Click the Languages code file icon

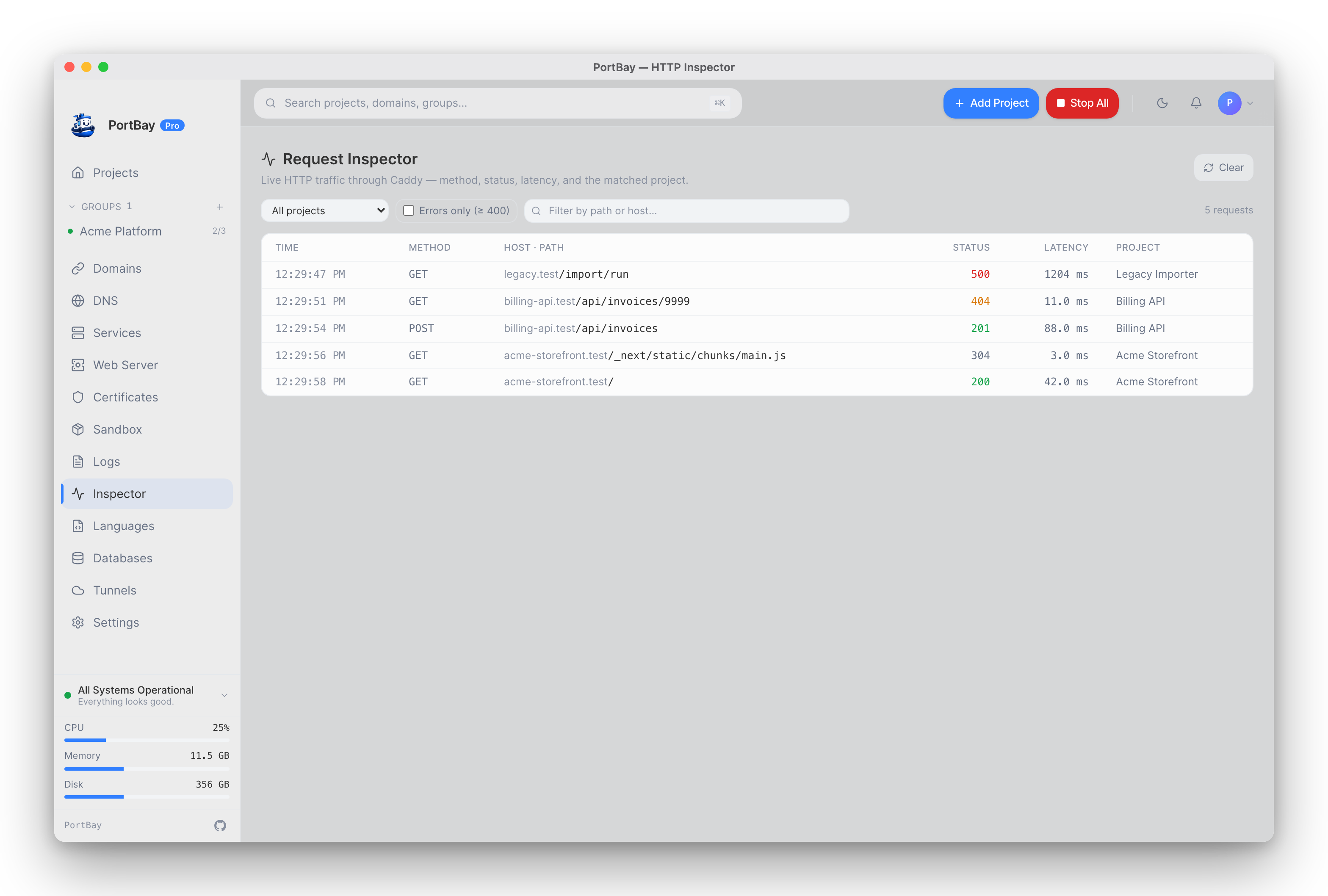[78, 526]
